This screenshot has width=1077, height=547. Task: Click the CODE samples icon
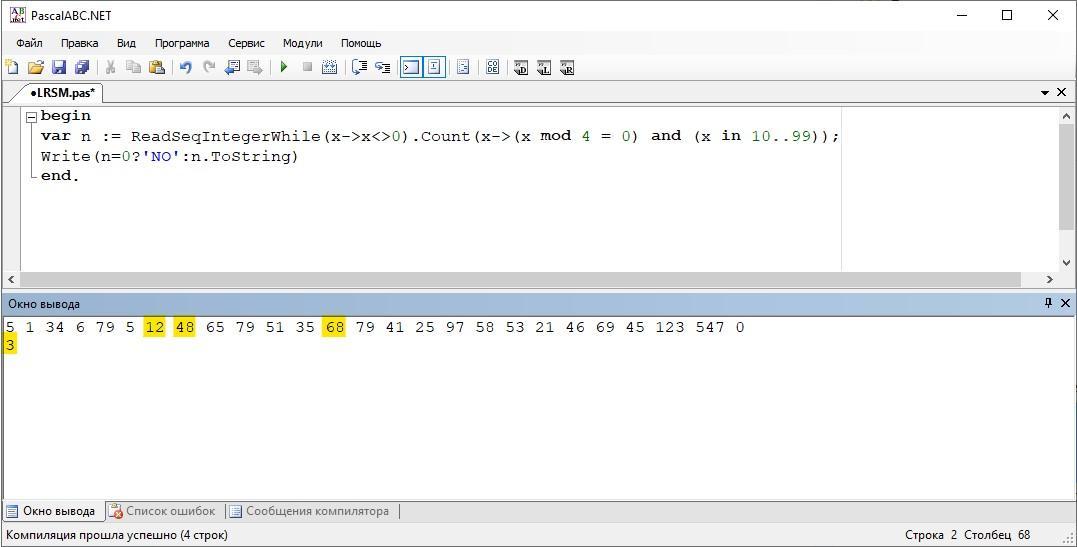point(492,67)
